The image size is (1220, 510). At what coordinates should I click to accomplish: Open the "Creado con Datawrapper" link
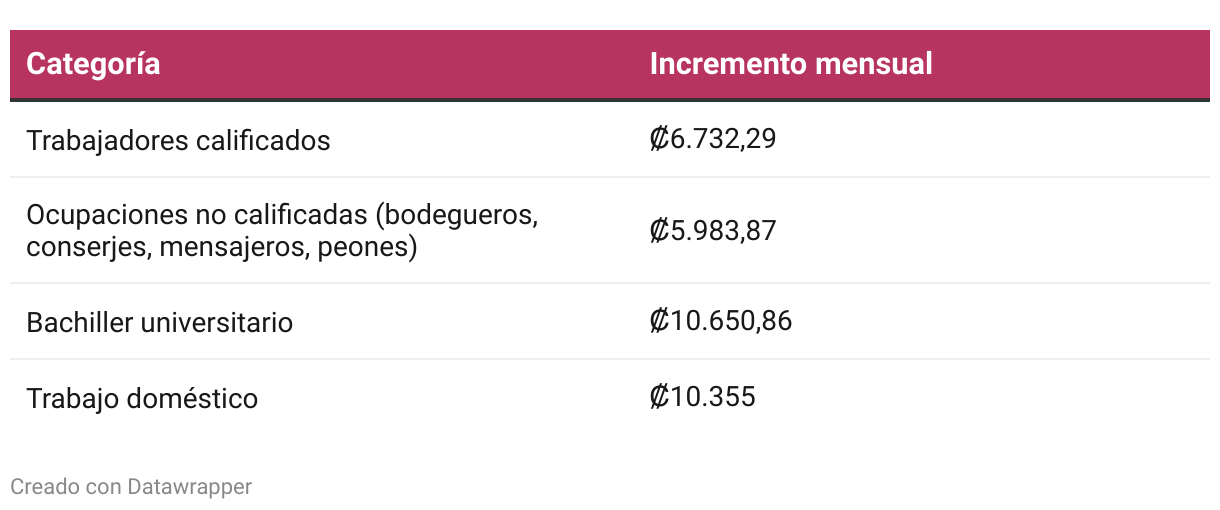[131, 487]
